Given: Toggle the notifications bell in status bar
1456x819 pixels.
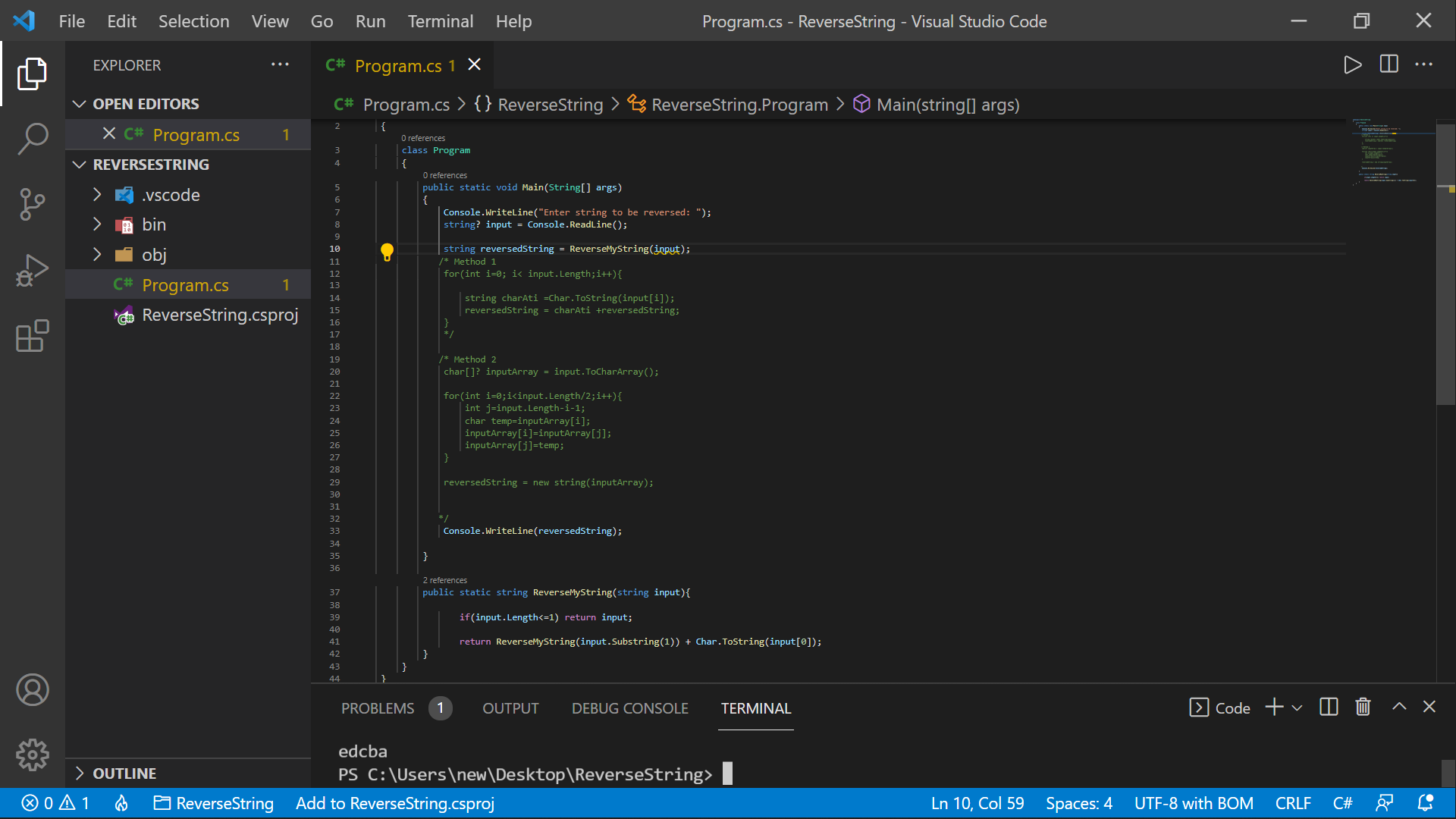Looking at the screenshot, I should [x=1425, y=803].
